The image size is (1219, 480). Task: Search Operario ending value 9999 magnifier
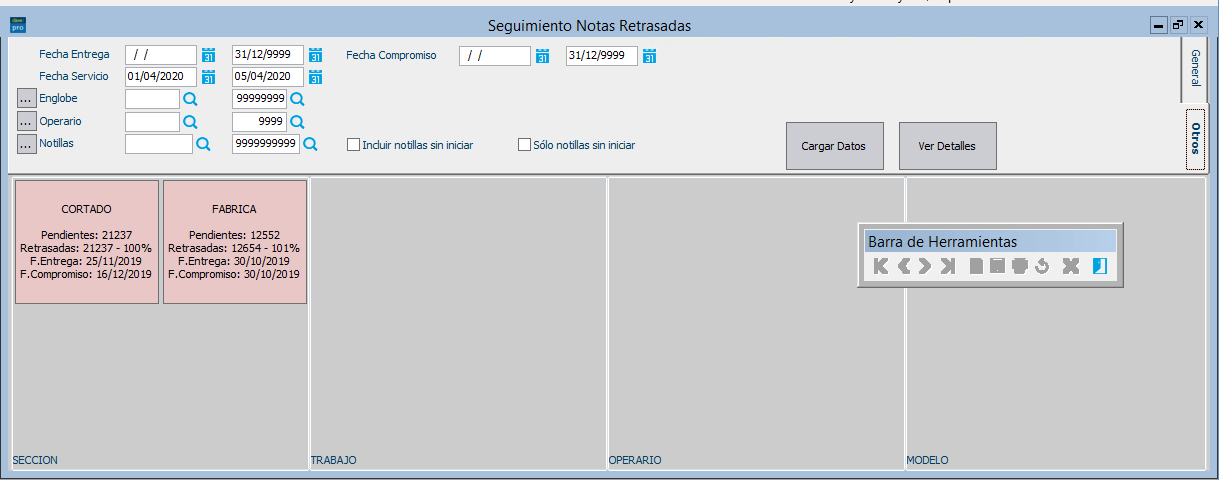coord(296,122)
